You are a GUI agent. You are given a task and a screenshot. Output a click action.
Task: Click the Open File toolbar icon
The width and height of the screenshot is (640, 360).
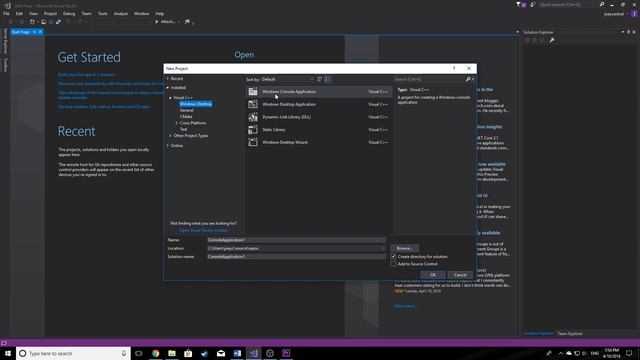(x=43, y=22)
